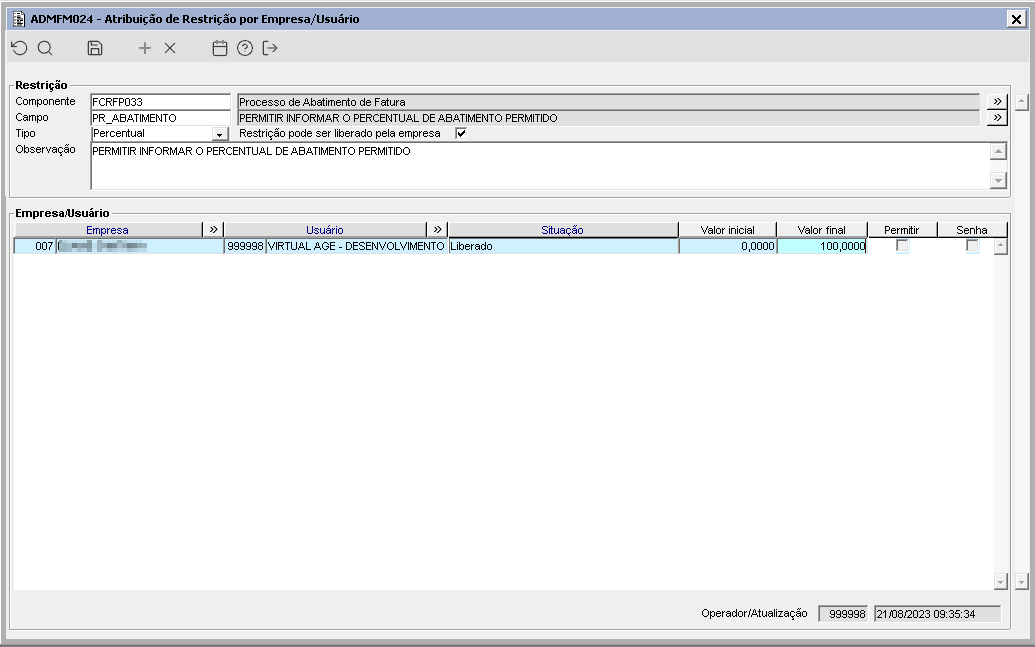
Task: Click outer window scrollbar up arrow
Action: point(1022,102)
